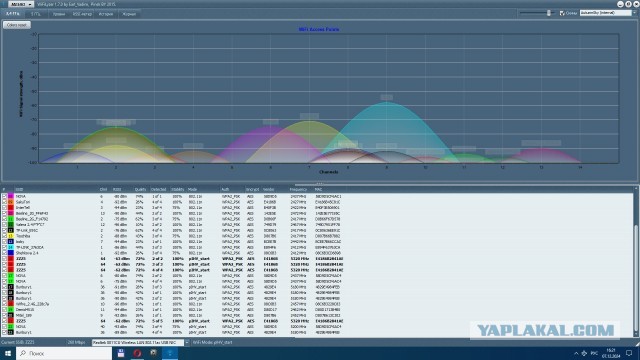The image size is (640, 360).
Task: Sort table by RSSI column header
Action: [117, 189]
